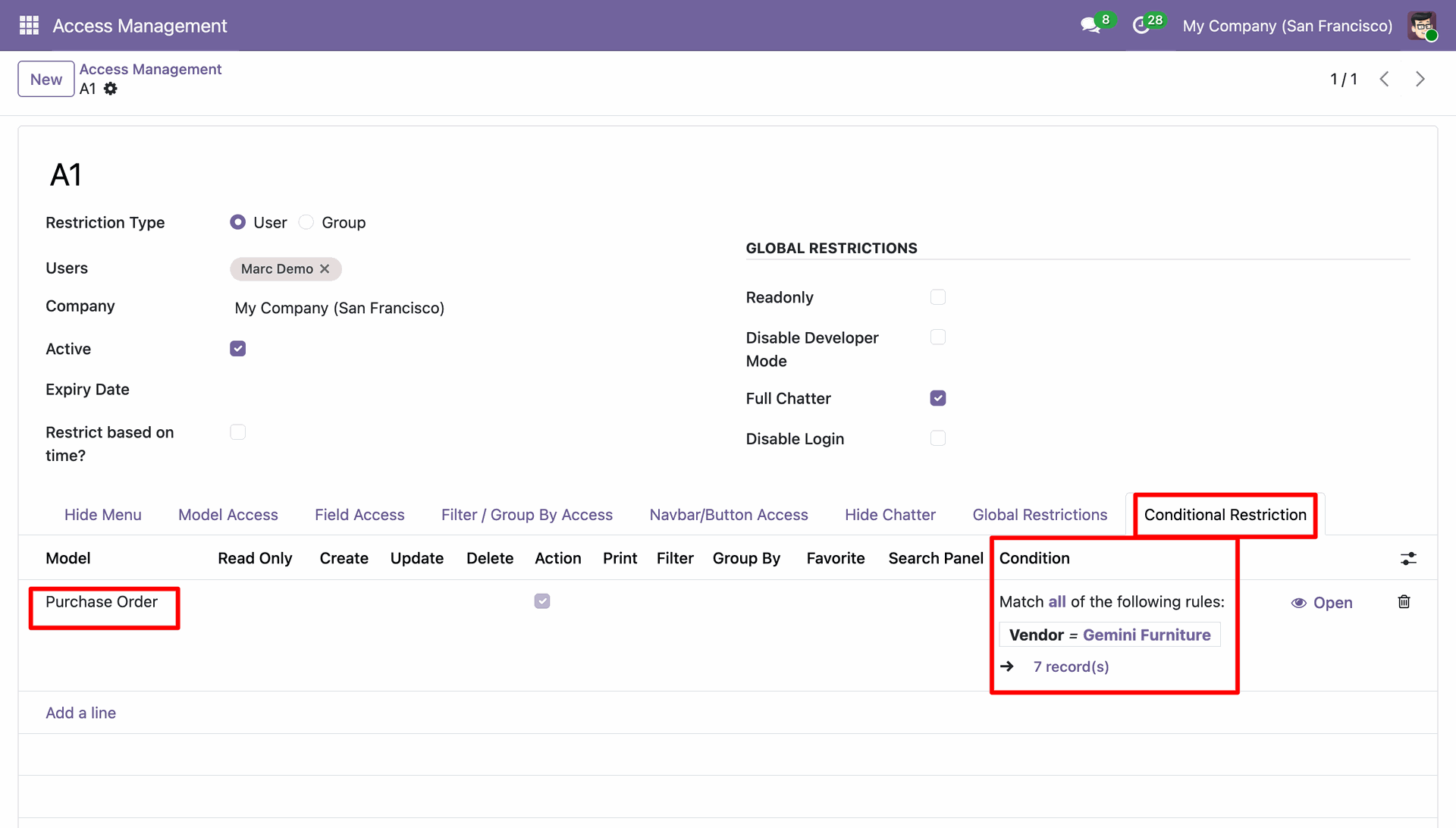This screenshot has width=1456, height=828.
Task: Enable the Readonly checkbox
Action: tap(938, 297)
